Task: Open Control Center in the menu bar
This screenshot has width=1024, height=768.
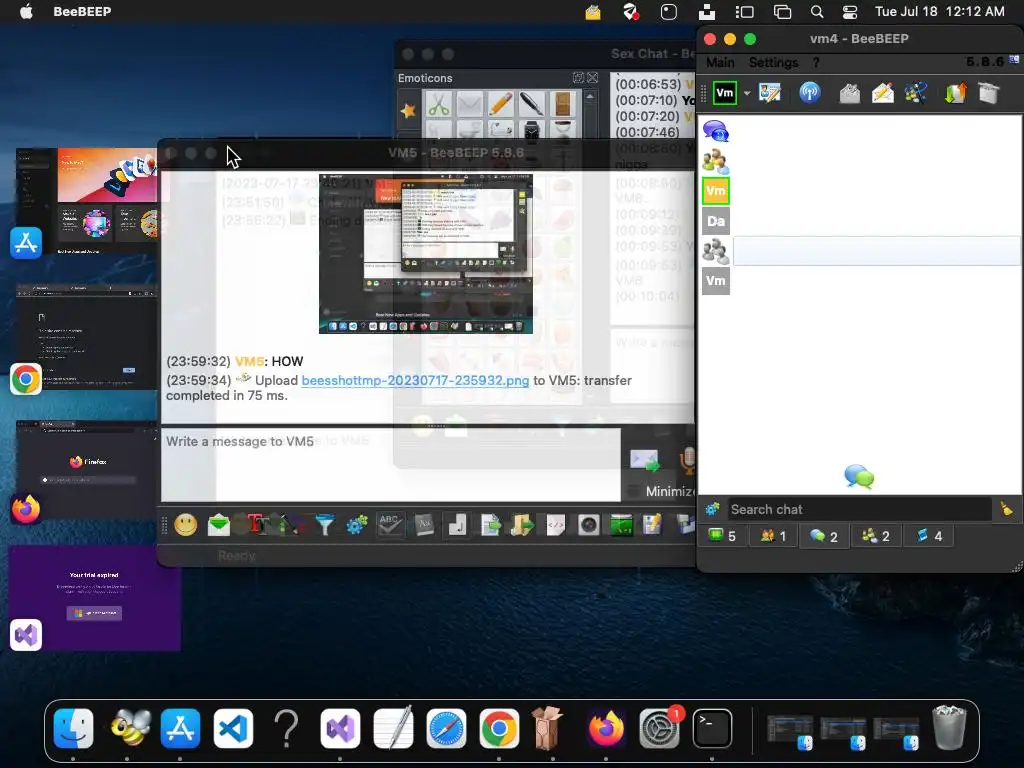Action: pos(850,12)
